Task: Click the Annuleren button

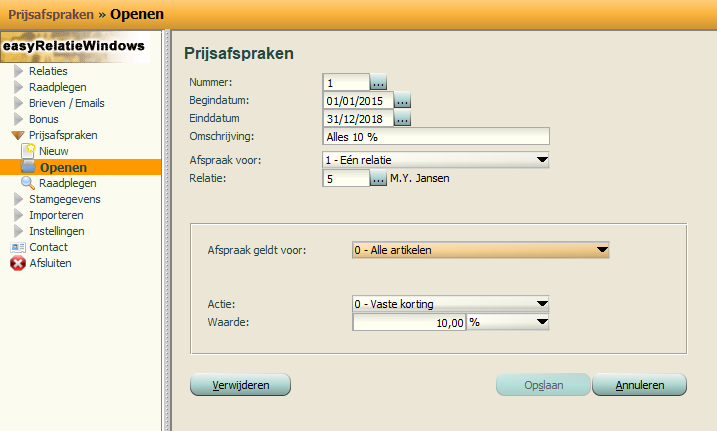Action: click(639, 385)
